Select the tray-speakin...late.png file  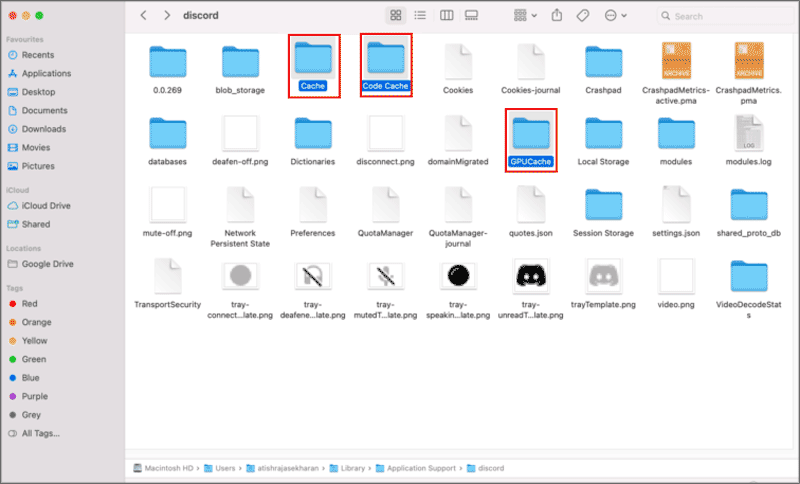[458, 276]
